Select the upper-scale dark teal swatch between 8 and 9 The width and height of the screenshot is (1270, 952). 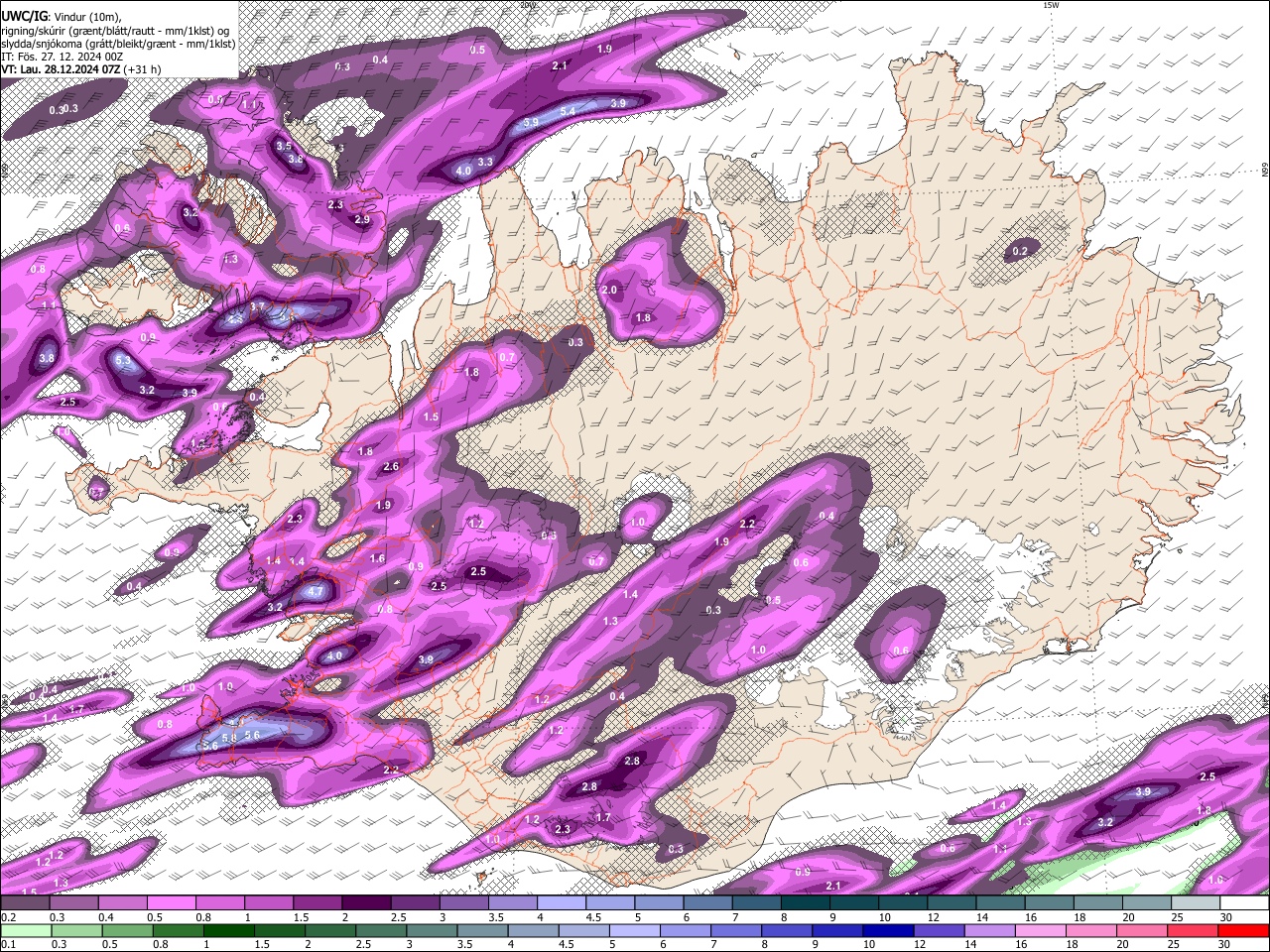point(806,903)
